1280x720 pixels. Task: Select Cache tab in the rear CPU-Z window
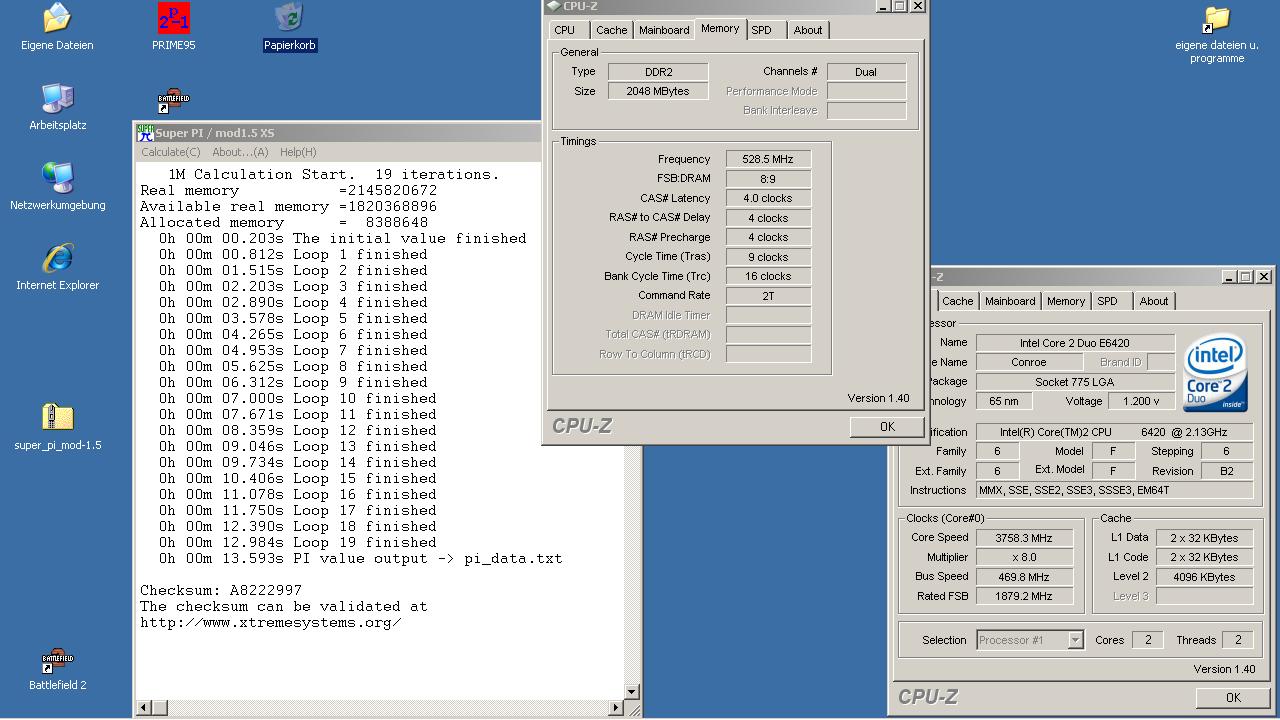point(957,301)
